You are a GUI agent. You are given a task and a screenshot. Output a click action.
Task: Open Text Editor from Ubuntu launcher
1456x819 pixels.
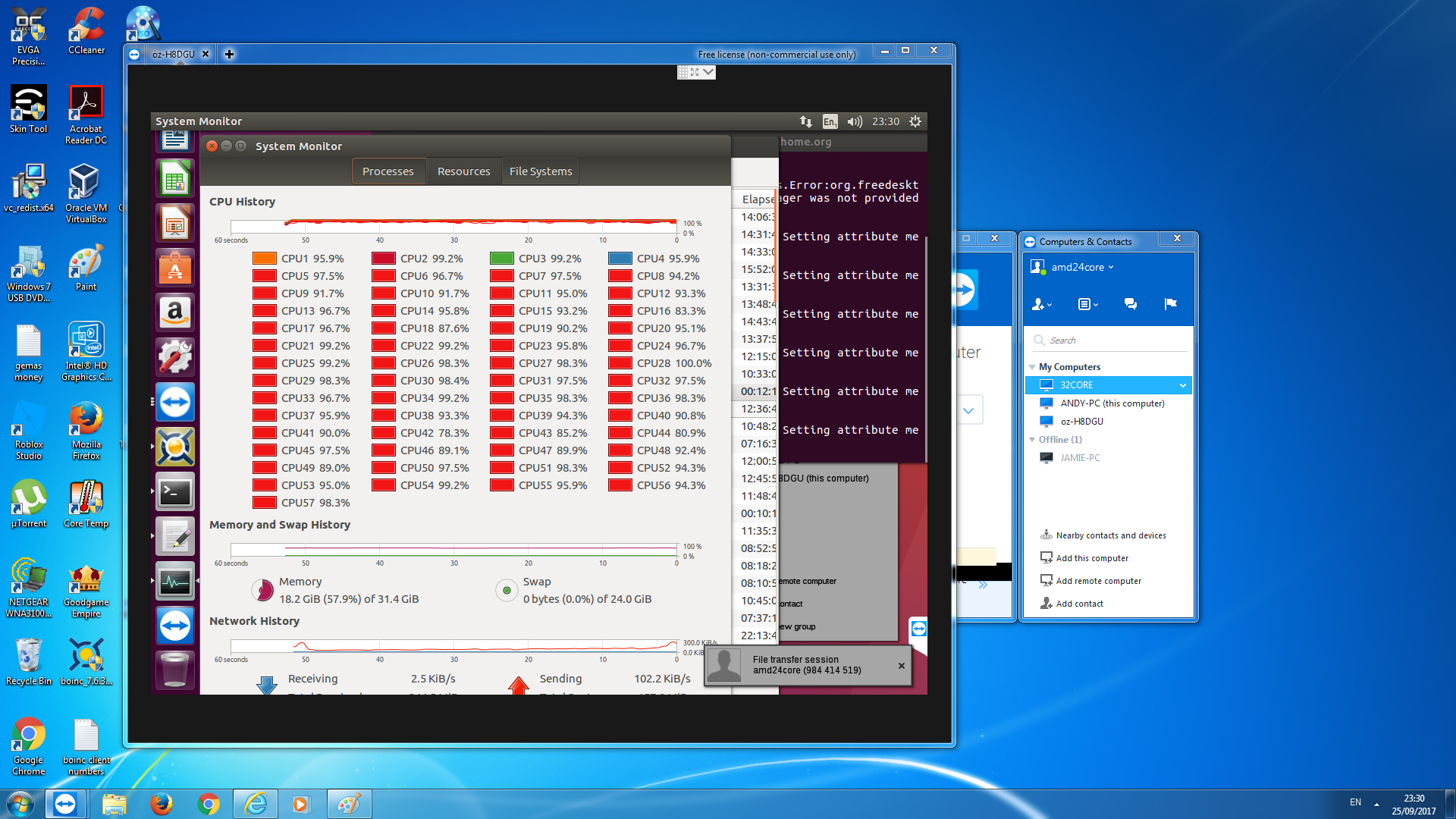coord(175,537)
